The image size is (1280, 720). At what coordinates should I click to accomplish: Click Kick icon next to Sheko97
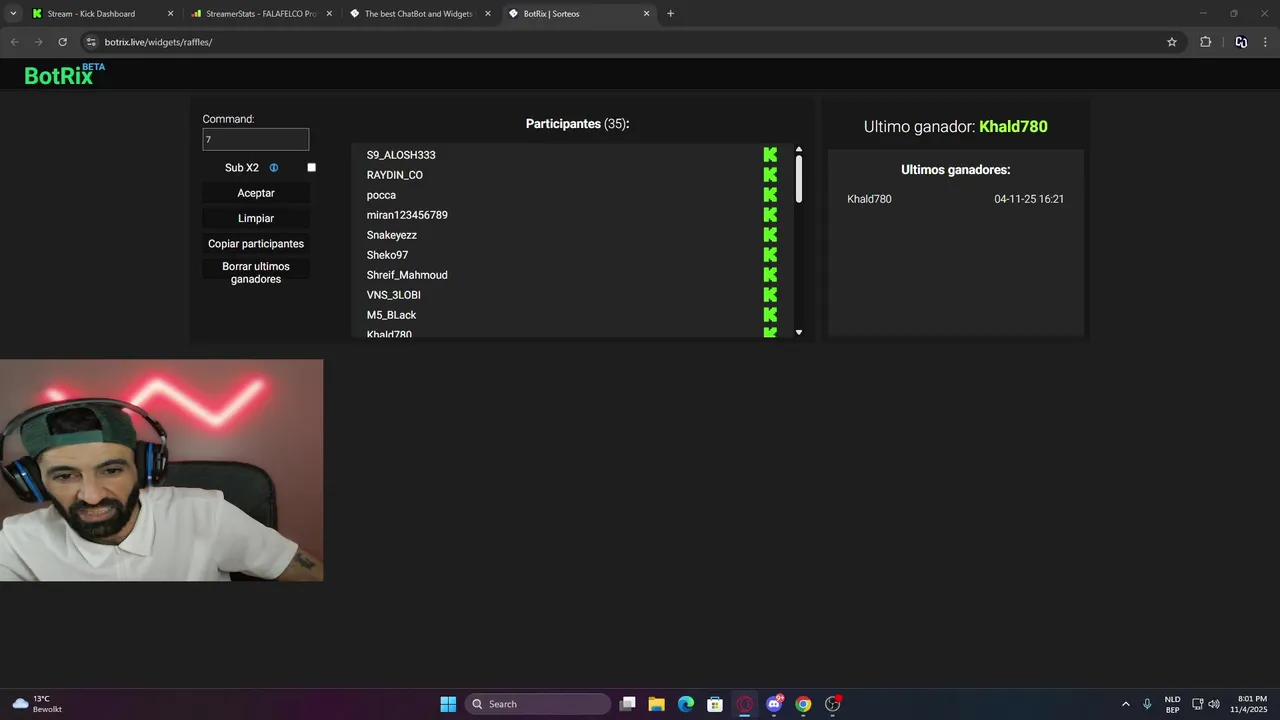pos(770,255)
